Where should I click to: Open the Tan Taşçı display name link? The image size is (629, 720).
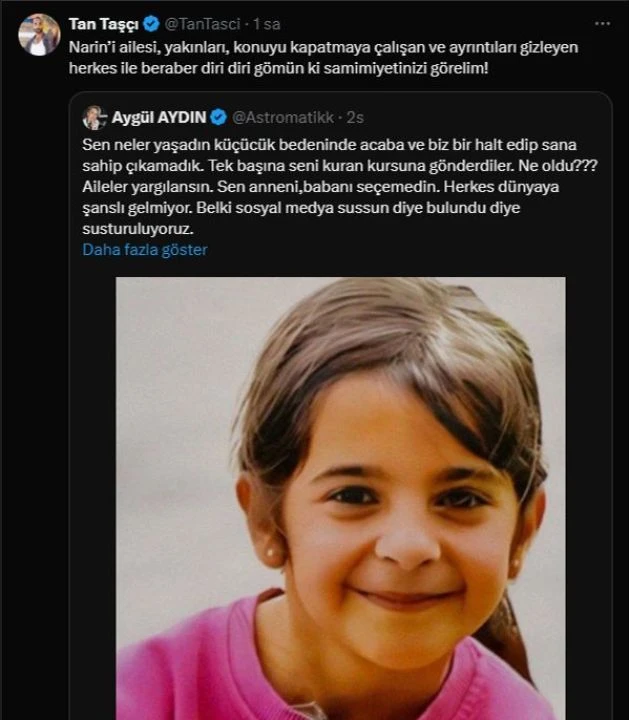[x=104, y=23]
